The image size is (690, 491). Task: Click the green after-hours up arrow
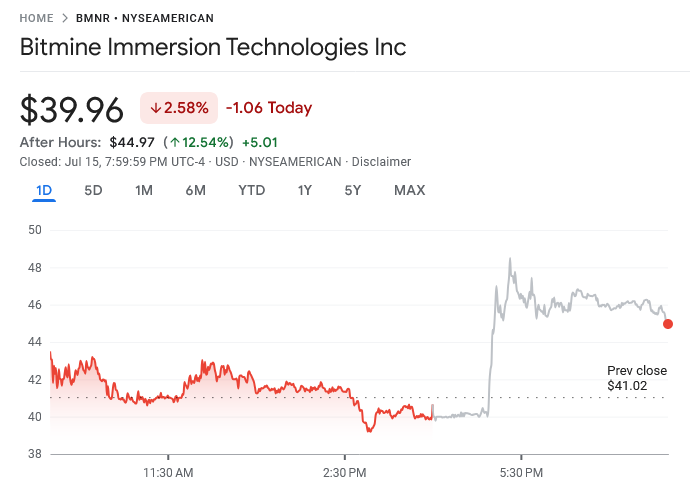click(x=173, y=142)
